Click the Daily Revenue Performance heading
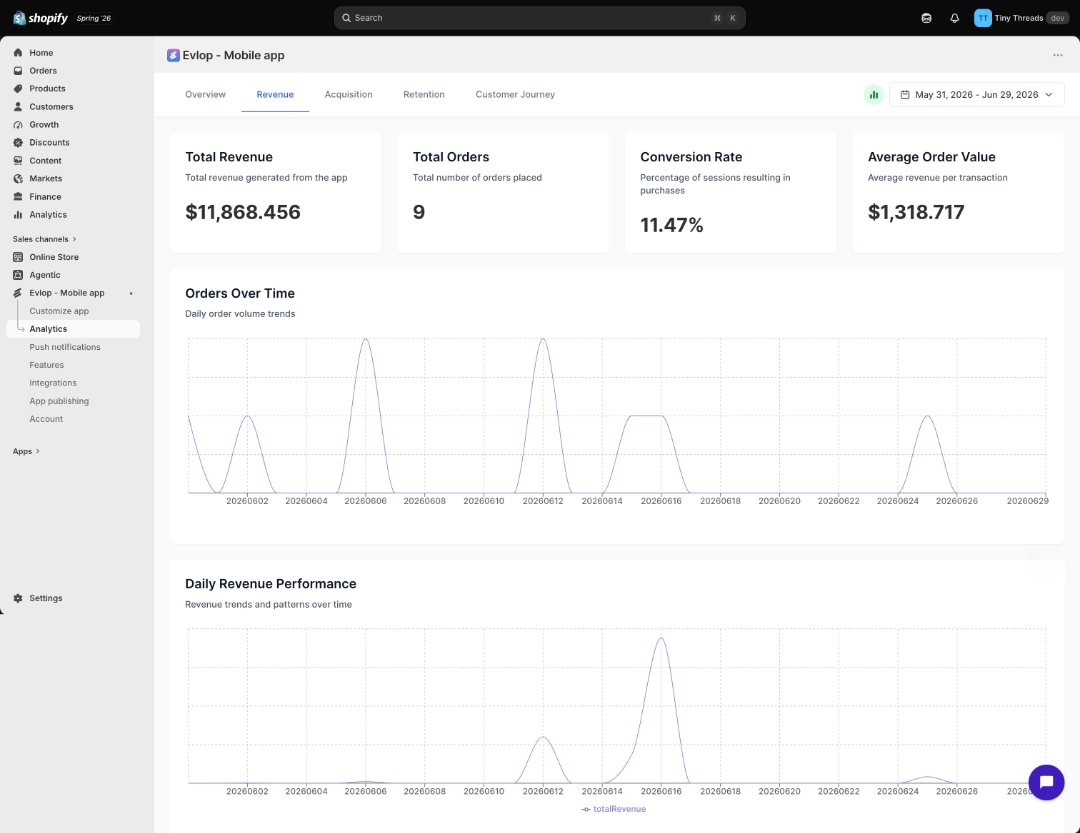The height and width of the screenshot is (833, 1080). tap(271, 584)
